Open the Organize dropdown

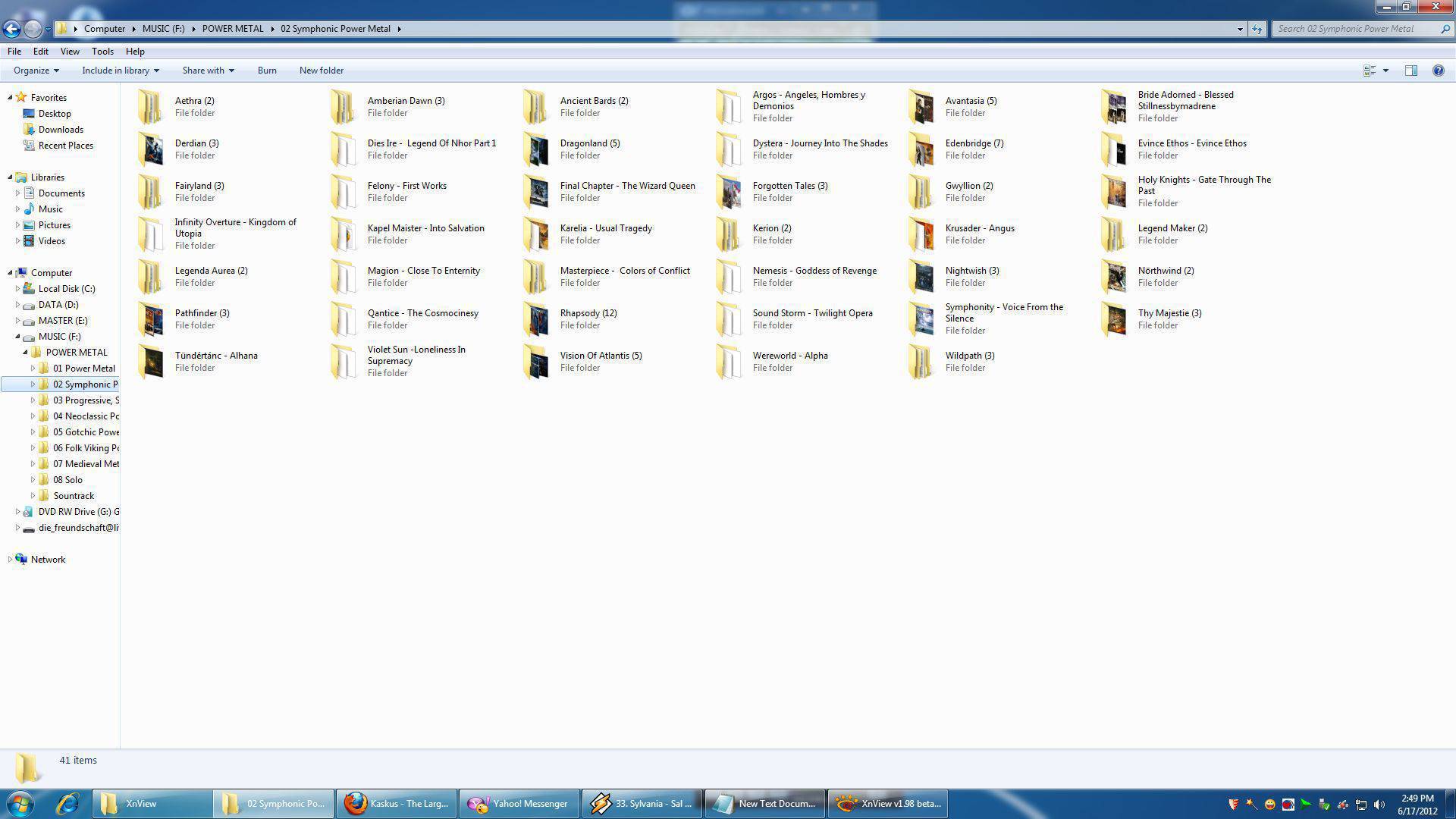click(x=36, y=71)
